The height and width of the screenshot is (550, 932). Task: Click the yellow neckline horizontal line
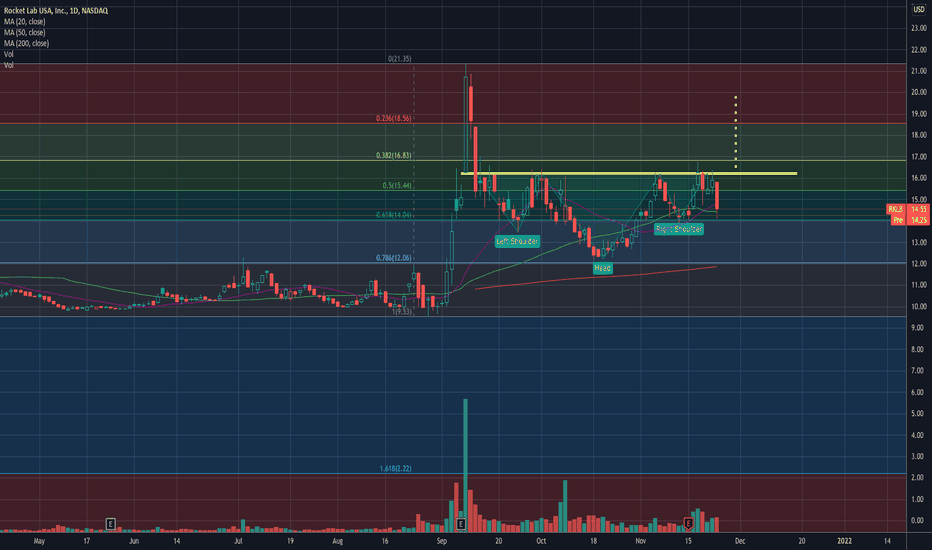[629, 174]
